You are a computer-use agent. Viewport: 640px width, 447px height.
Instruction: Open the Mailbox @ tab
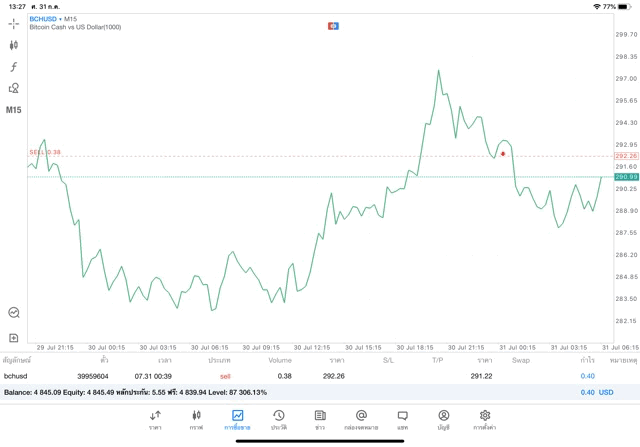(x=361, y=419)
